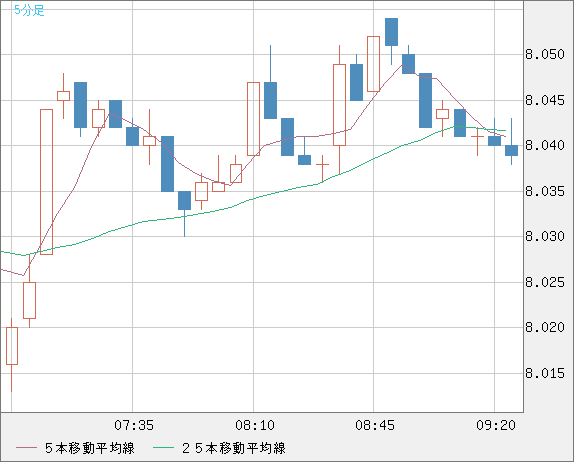Click the 8.025 price axis label

[545, 282]
